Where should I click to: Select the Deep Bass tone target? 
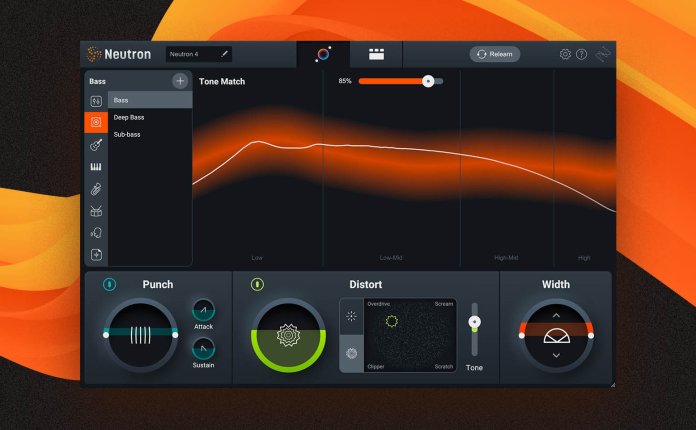(128, 117)
